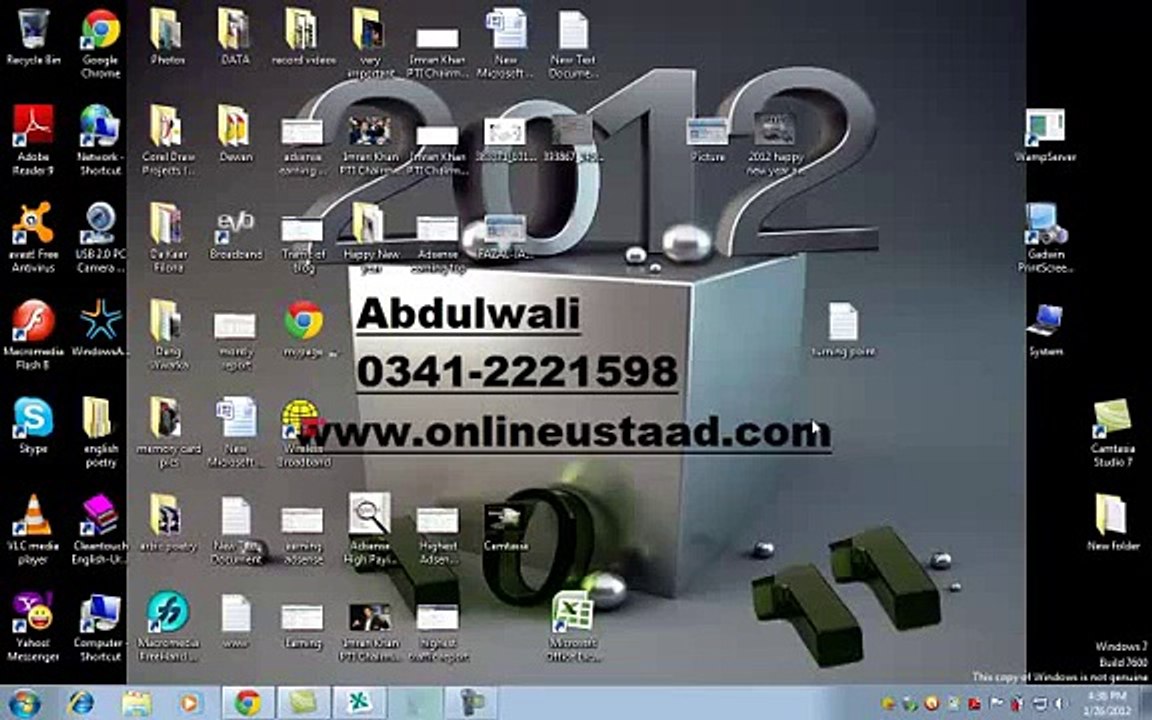Launch the Macromedia FreeHand shortcut
Screen dimensions: 1152x720
[168, 626]
